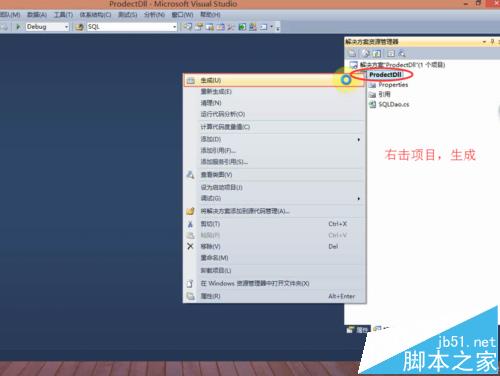Toggle auto-hide pin on Solution Explorer
The image size is (500, 376).
(492, 42)
